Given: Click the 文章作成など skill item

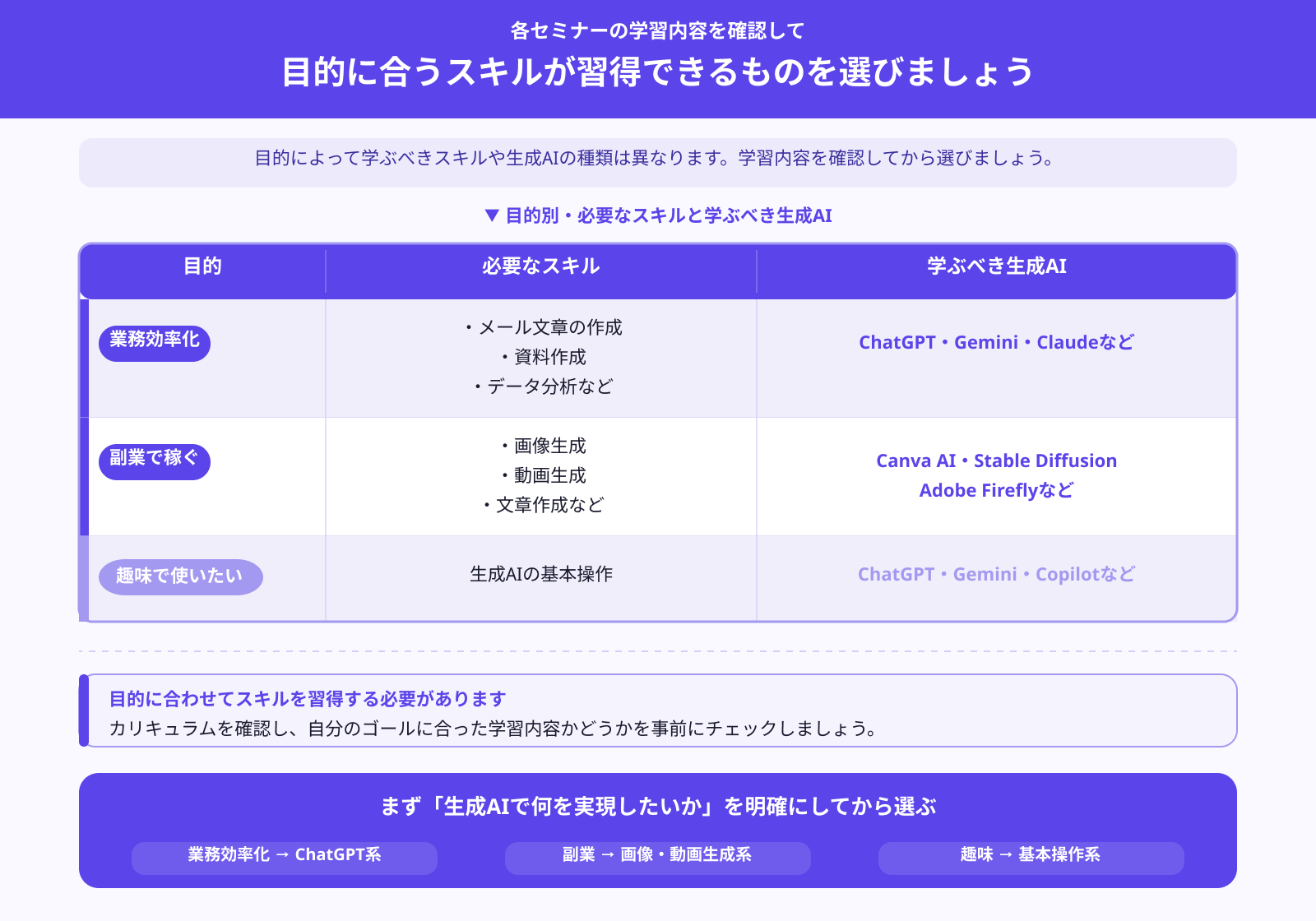Looking at the screenshot, I should (542, 505).
